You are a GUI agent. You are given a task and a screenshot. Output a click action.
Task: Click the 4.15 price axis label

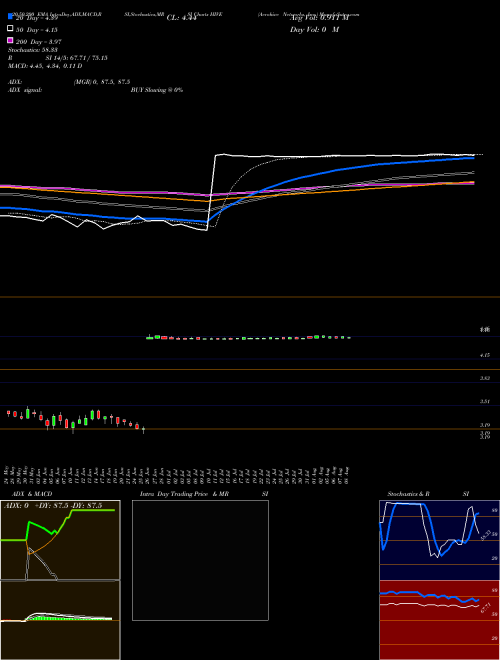[485, 355]
